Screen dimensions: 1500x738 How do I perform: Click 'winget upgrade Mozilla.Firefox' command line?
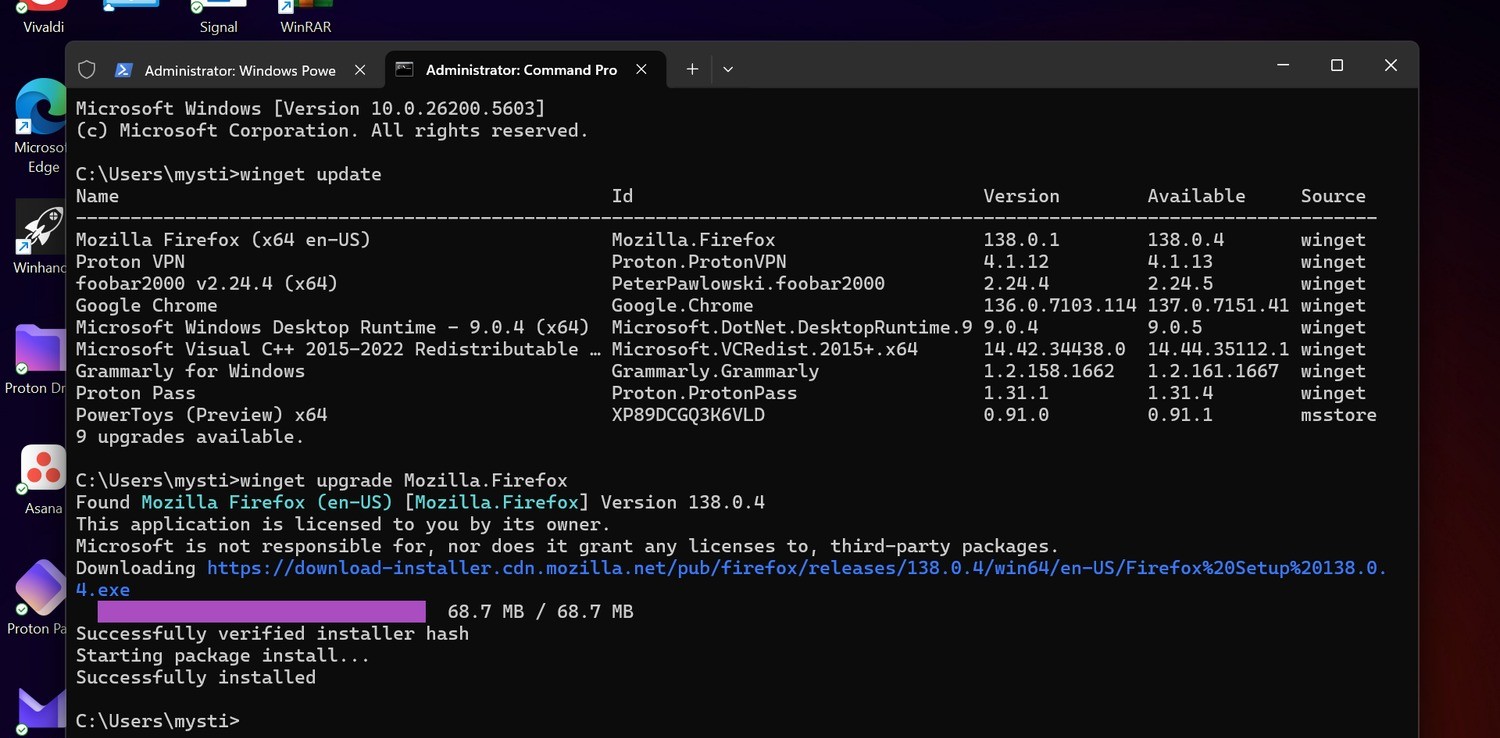[x=404, y=481]
